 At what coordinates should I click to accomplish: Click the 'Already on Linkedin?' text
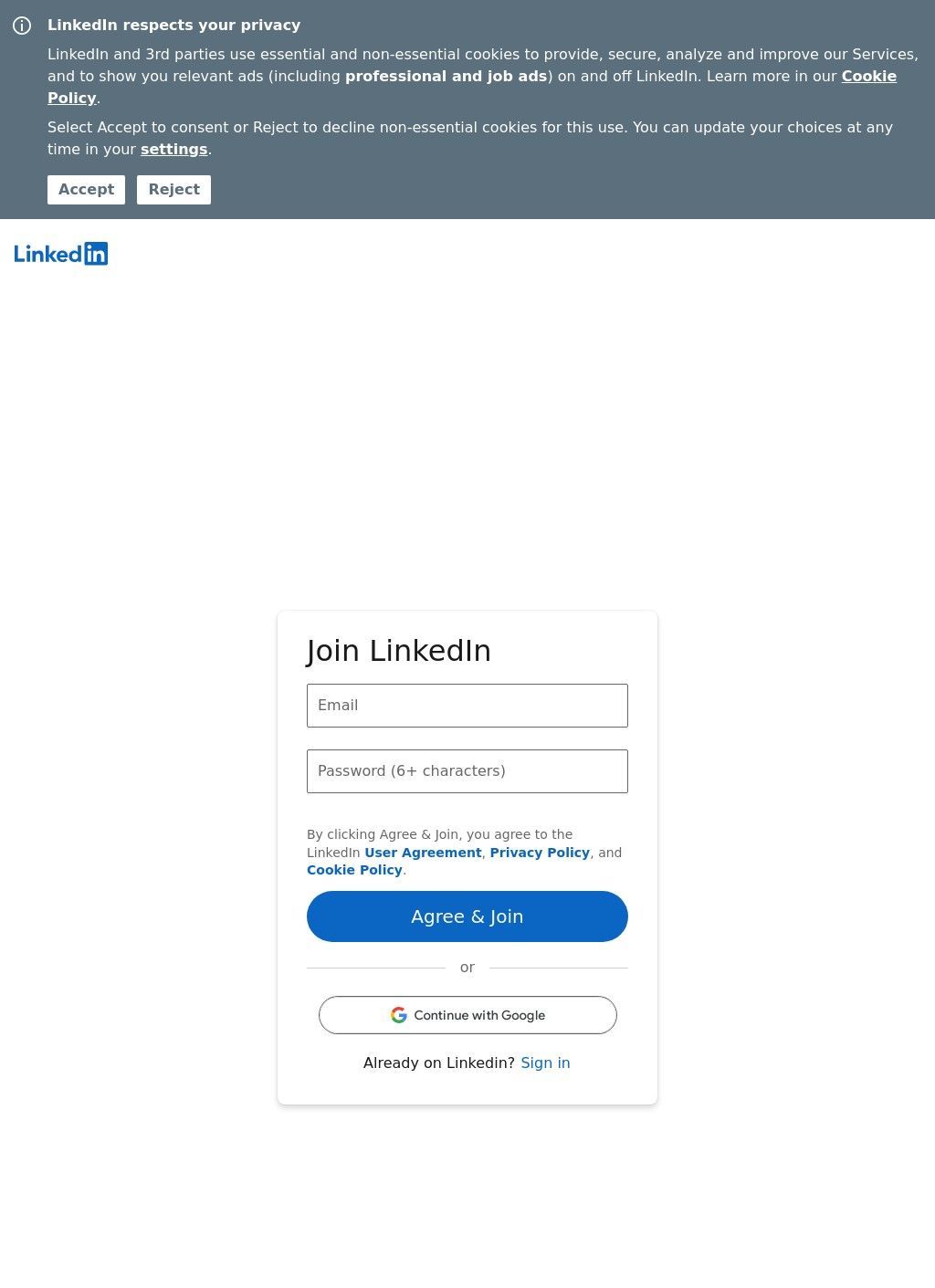point(439,1063)
